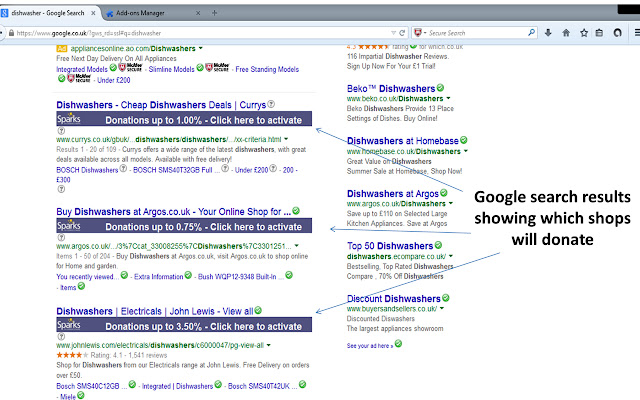Screen dimensions: 640x400
Task: Open Buy Dishwashers at Argos.co.uk result
Action: tap(173, 212)
